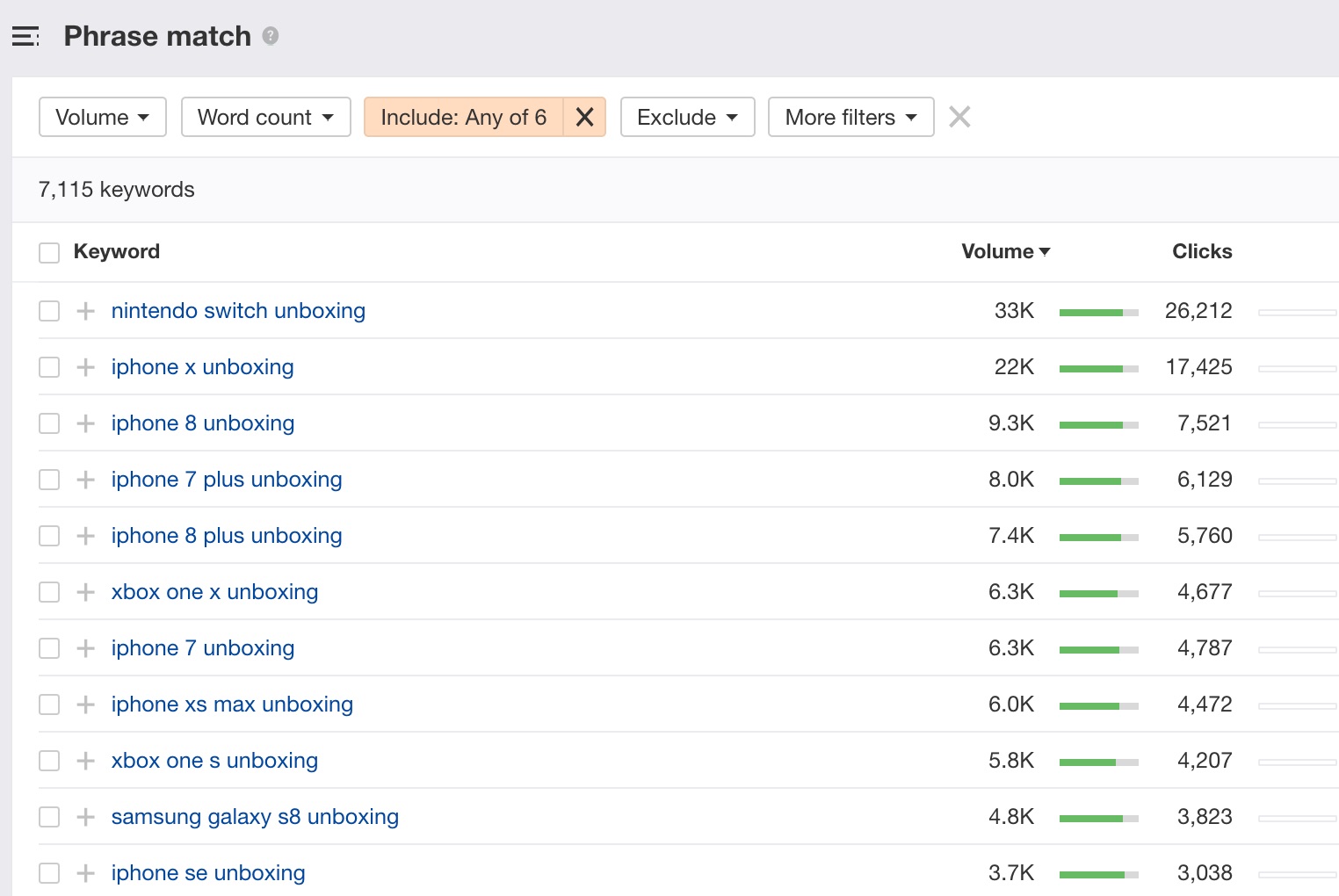The height and width of the screenshot is (896, 1339).
Task: Open the Volume filter dropdown
Action: coord(102,117)
